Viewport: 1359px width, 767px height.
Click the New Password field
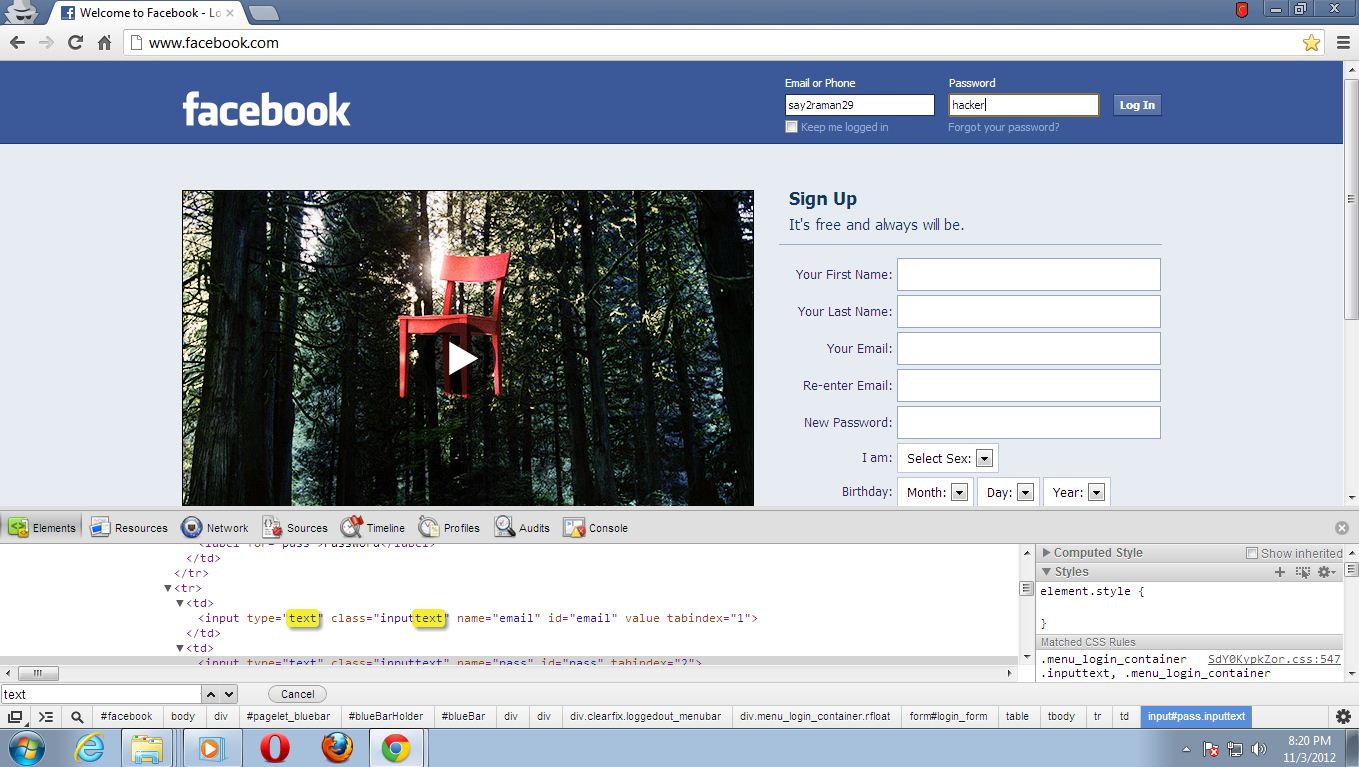(x=1029, y=422)
